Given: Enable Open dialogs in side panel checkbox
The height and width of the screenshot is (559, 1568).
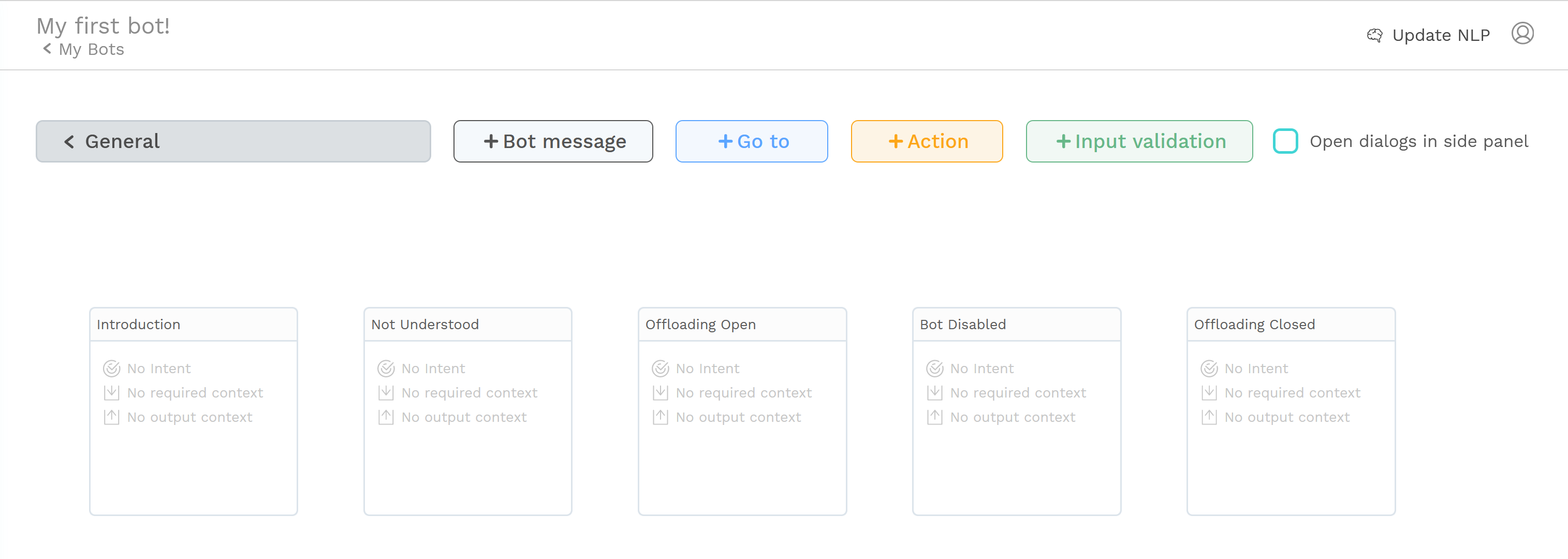Looking at the screenshot, I should coord(1285,141).
